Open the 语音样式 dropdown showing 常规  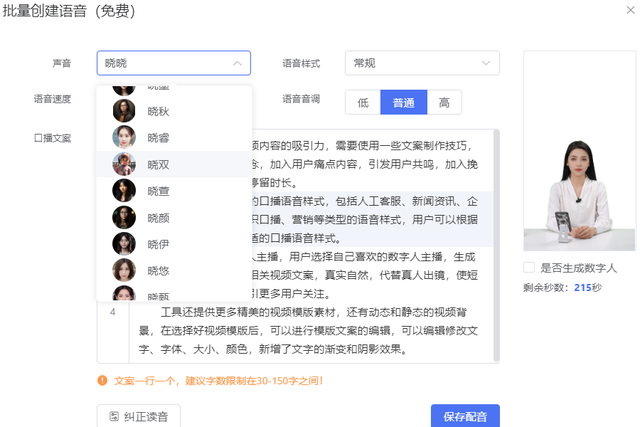pos(422,63)
